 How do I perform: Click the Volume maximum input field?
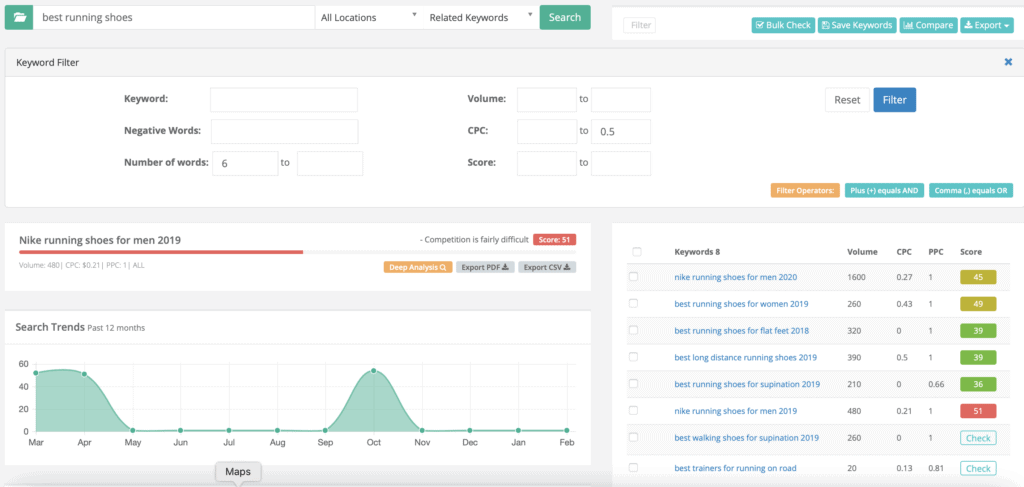coord(620,100)
